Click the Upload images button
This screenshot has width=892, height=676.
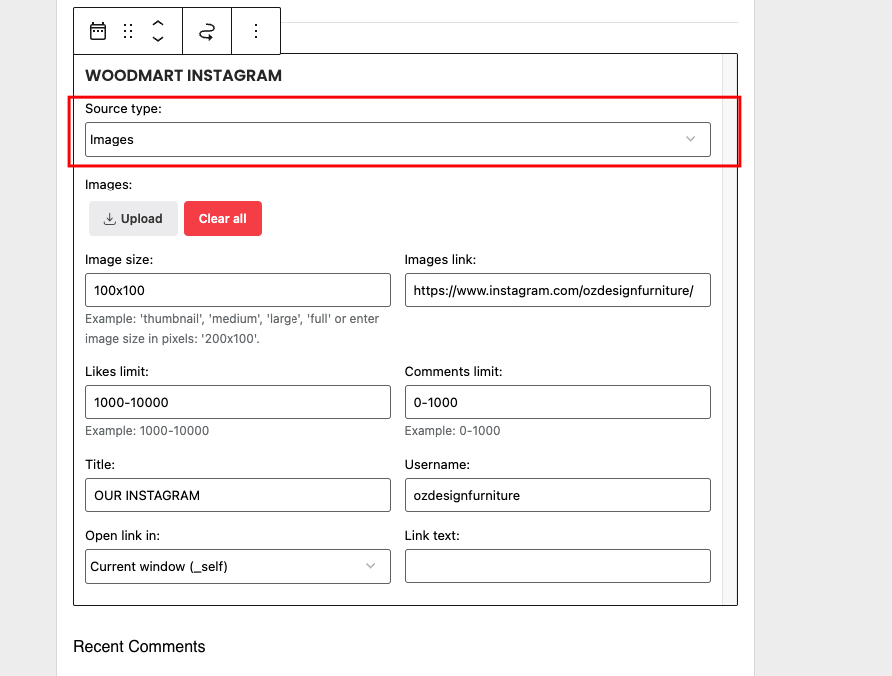pyautogui.click(x=133, y=219)
